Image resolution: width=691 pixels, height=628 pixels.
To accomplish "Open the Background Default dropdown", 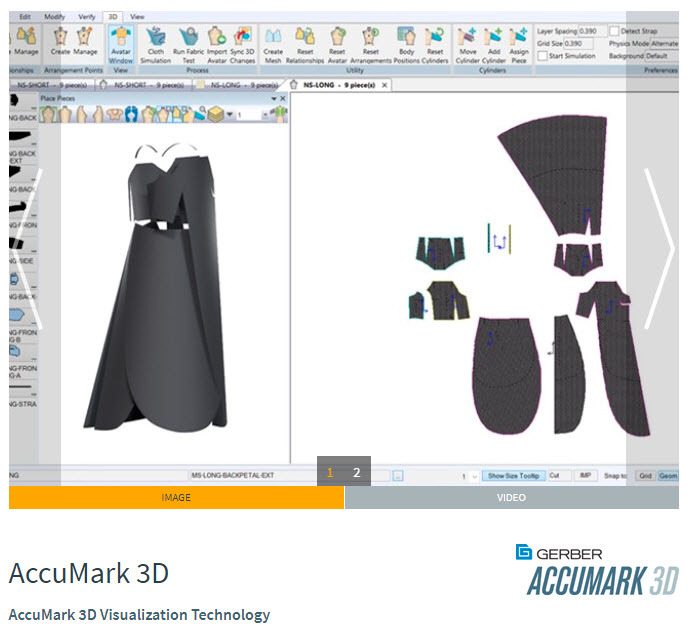I will [x=662, y=56].
